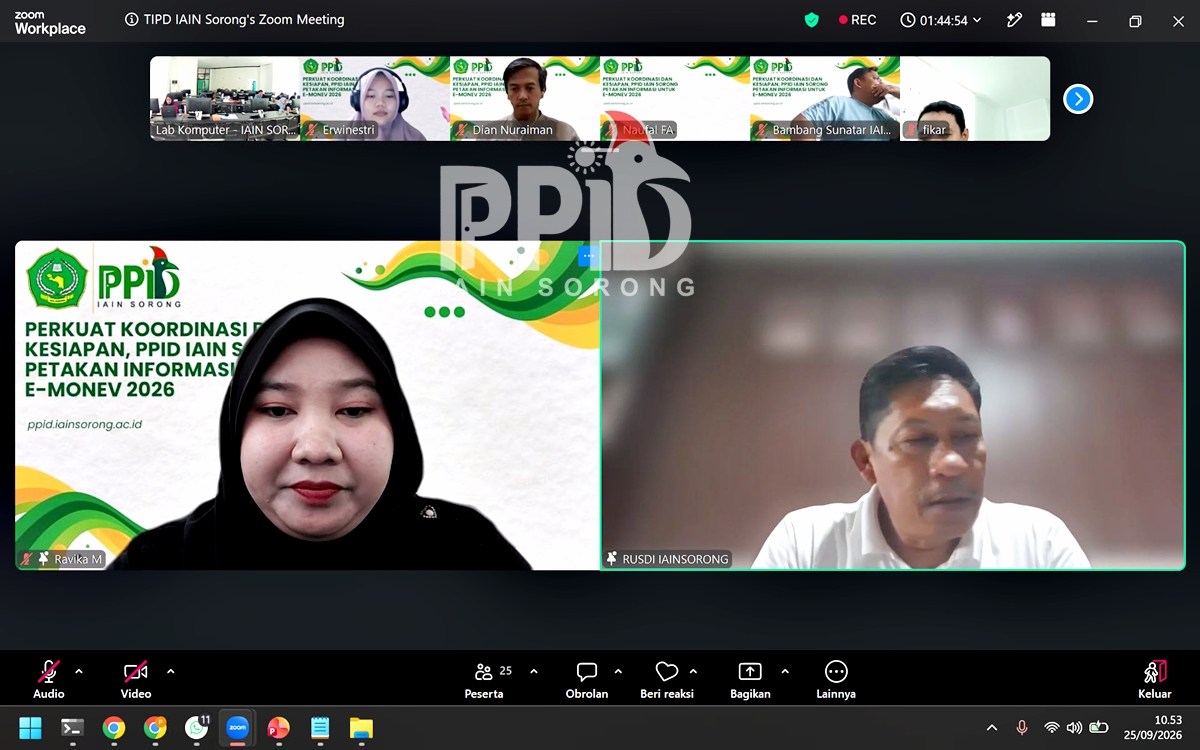
Task: Change view layout icon in title bar
Action: [x=1048, y=20]
